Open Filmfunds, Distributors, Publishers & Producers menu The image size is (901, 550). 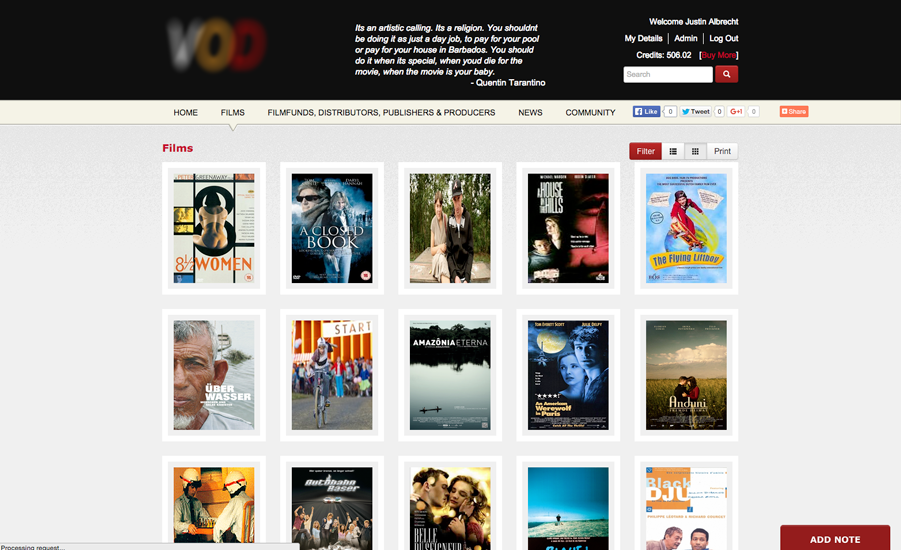pyautogui.click(x=381, y=113)
